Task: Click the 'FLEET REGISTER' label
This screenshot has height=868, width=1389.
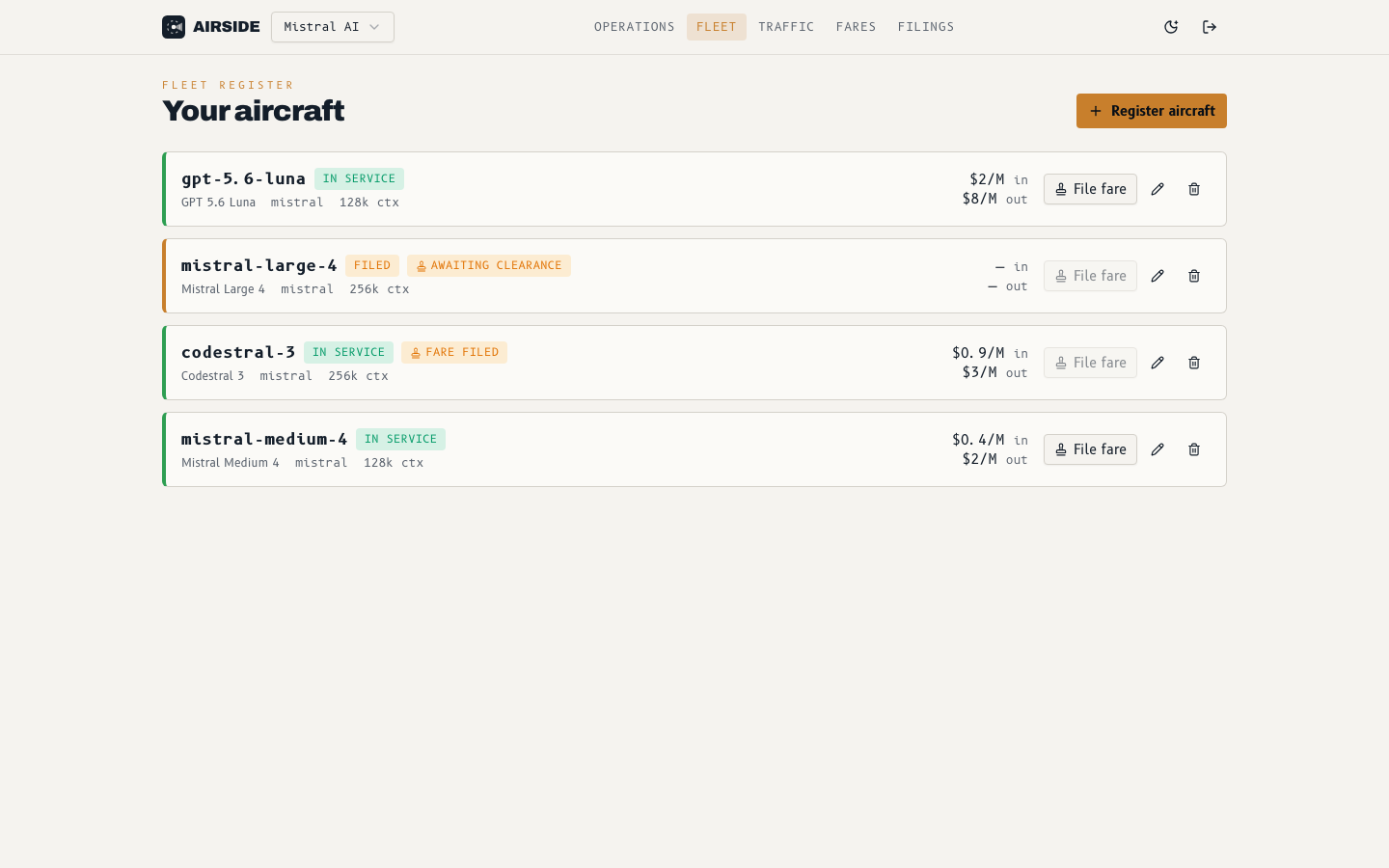Action: pyautogui.click(x=229, y=85)
